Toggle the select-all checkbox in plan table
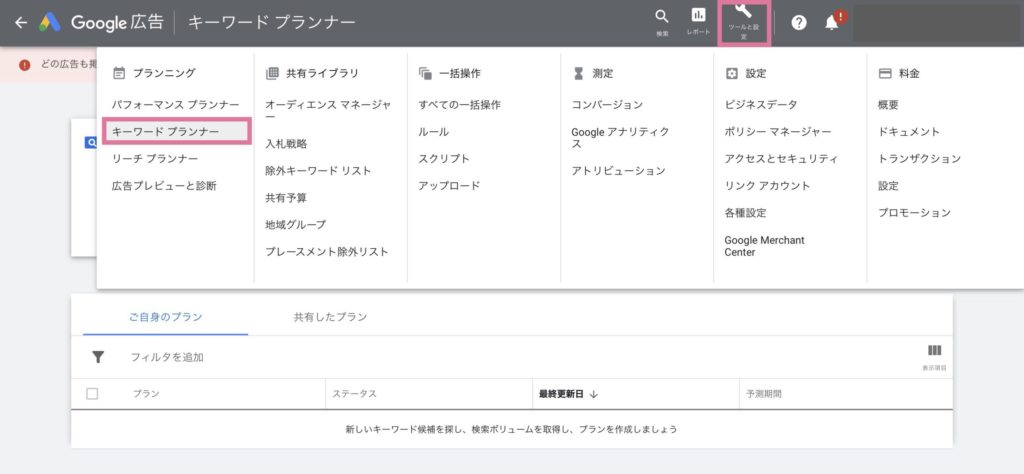This screenshot has width=1024, height=474. tap(92, 394)
